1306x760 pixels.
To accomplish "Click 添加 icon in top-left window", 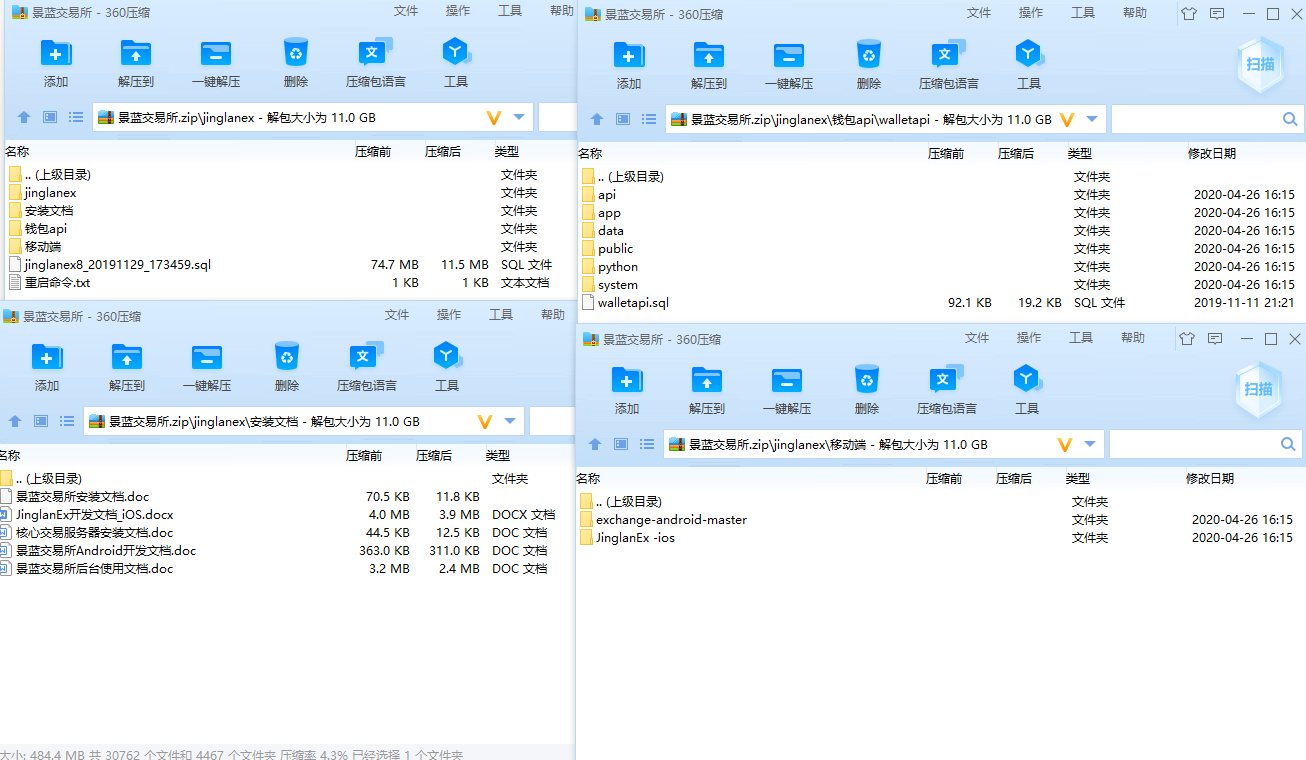I will pyautogui.click(x=56, y=53).
